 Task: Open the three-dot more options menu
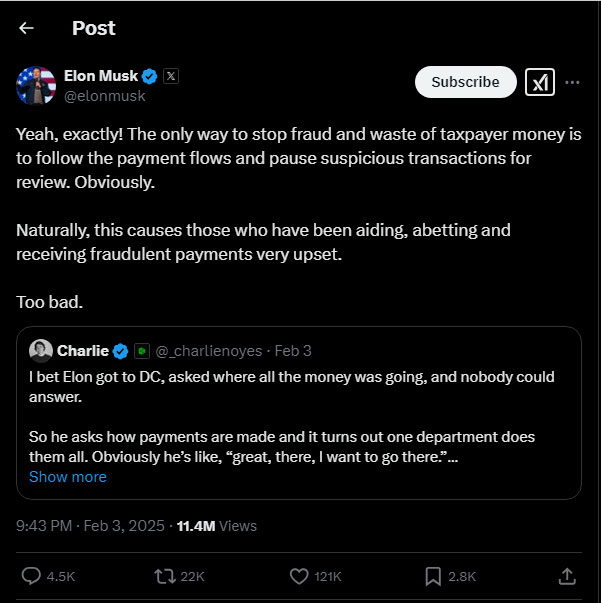pos(572,82)
